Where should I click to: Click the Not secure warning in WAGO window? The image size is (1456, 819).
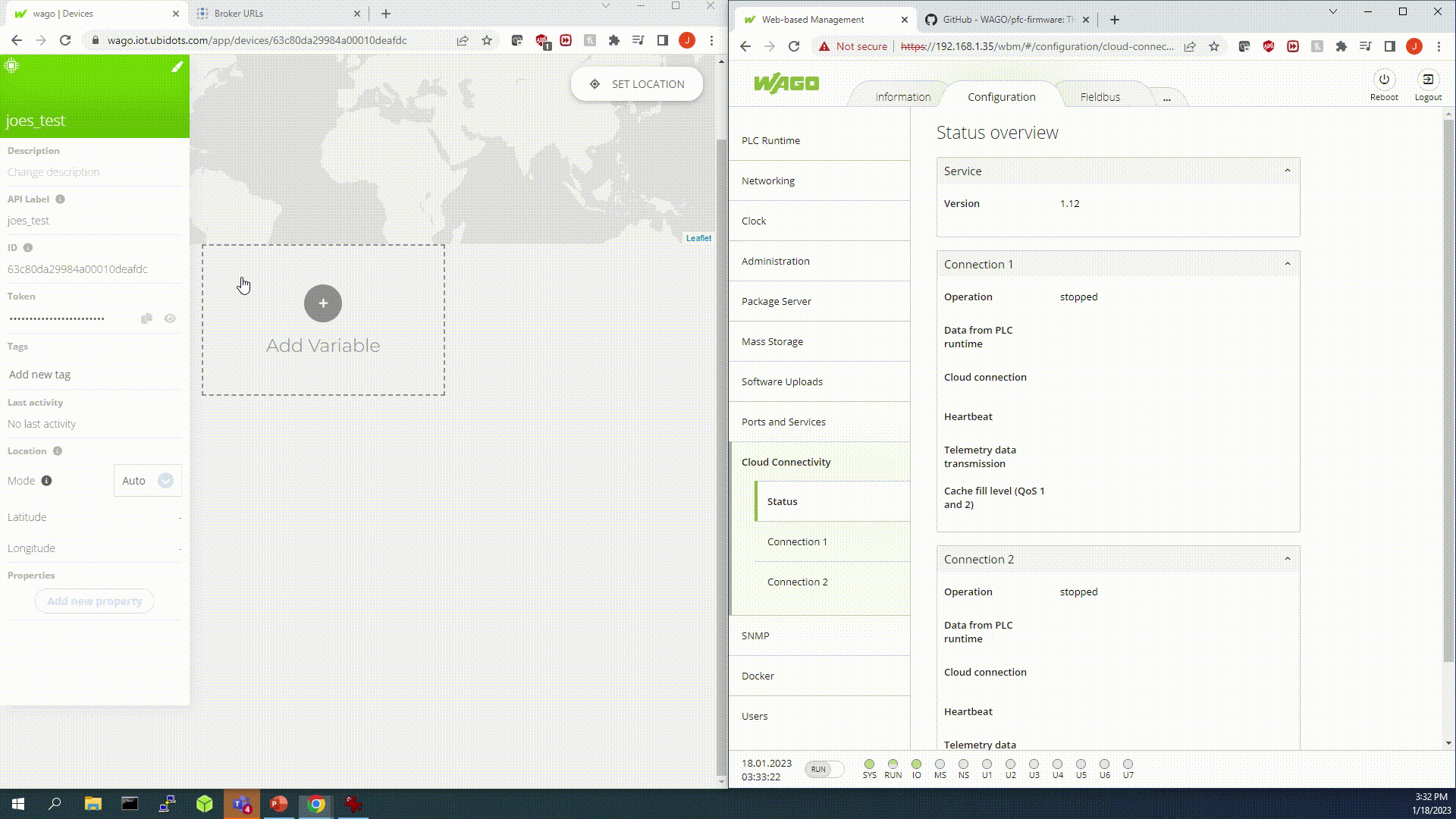coord(852,46)
